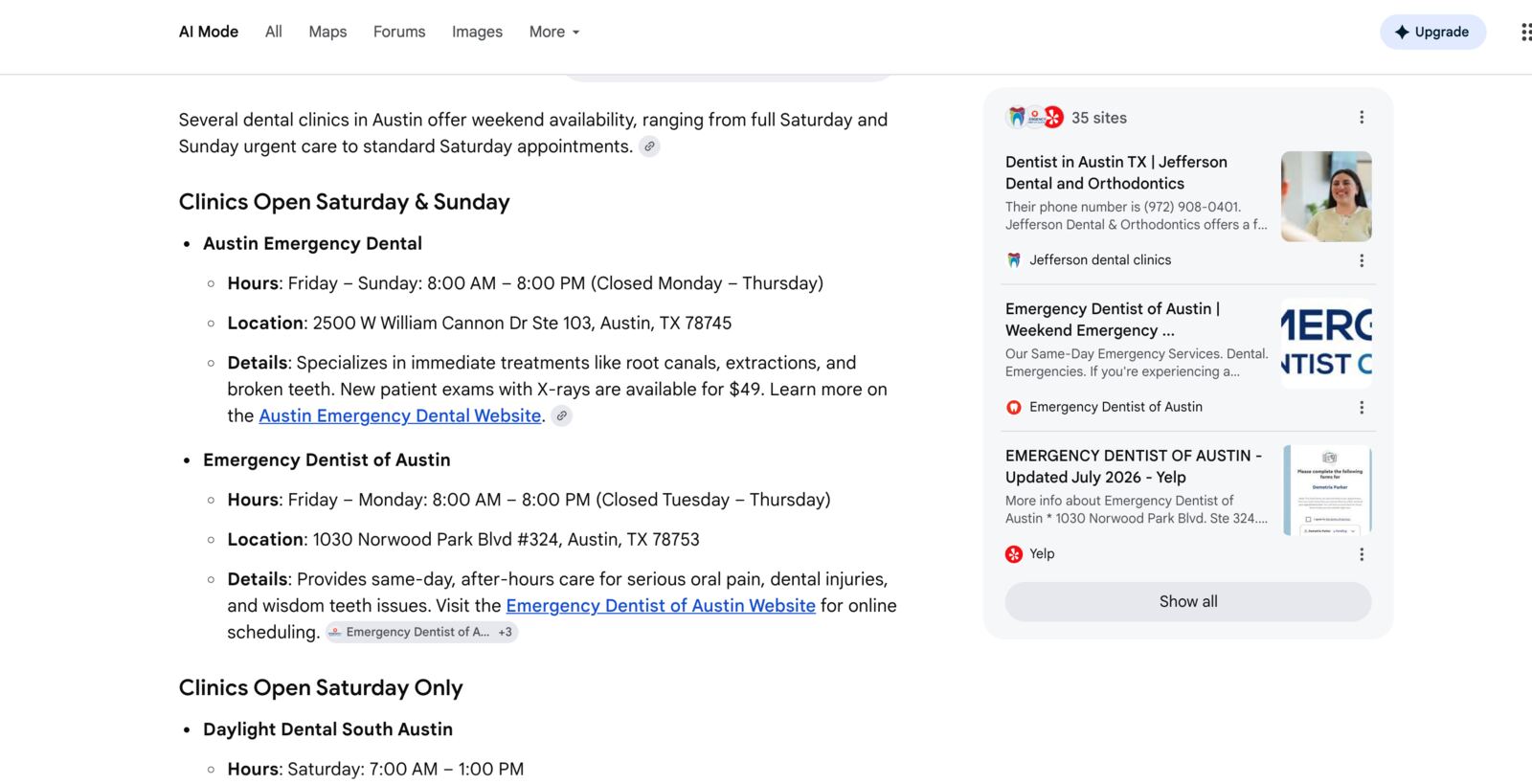Click the address 1030 Norwood Park Blvd #324
Image resolution: width=1532 pixels, height=784 pixels.
pos(506,539)
